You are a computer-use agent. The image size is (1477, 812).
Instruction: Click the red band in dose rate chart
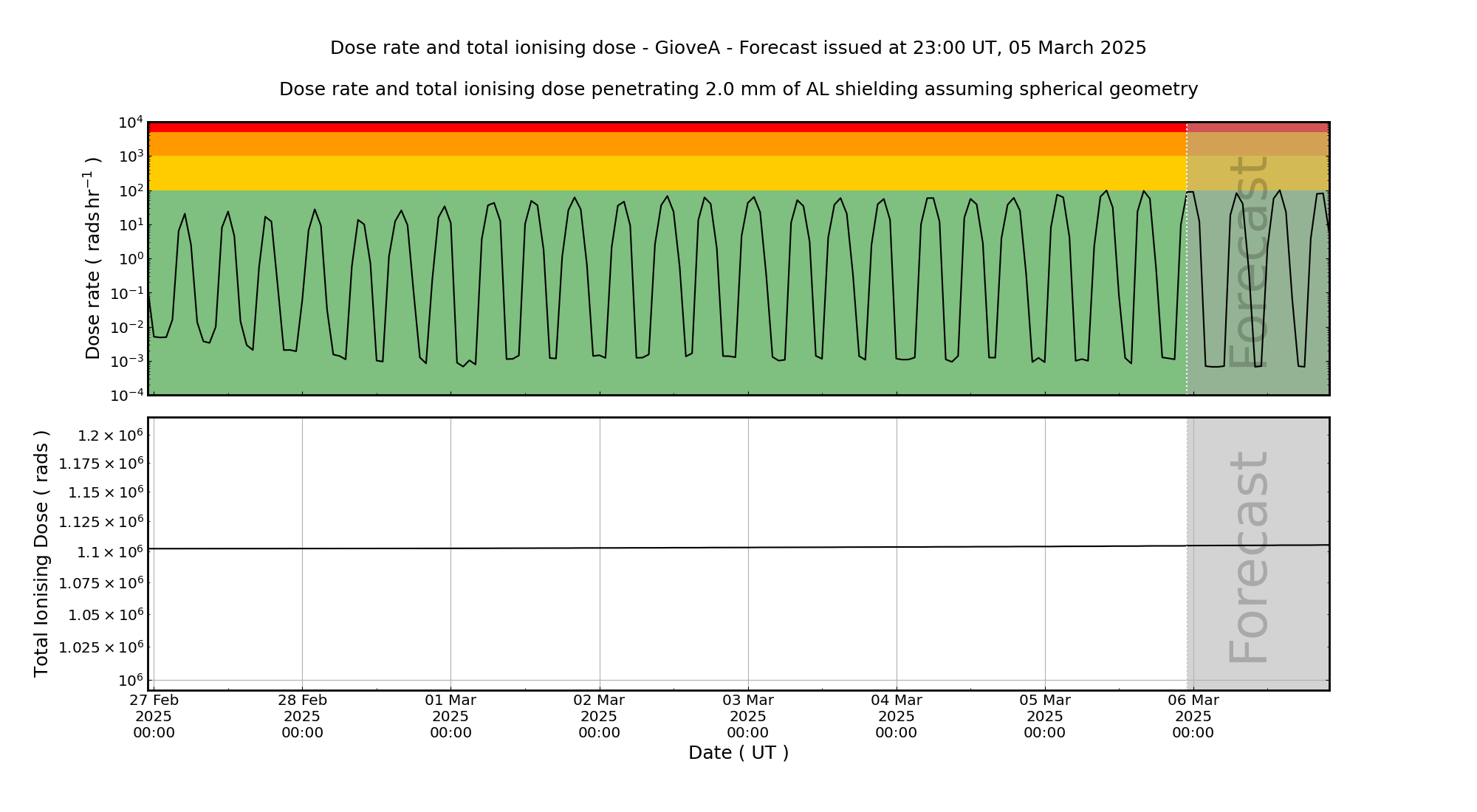coord(665,127)
